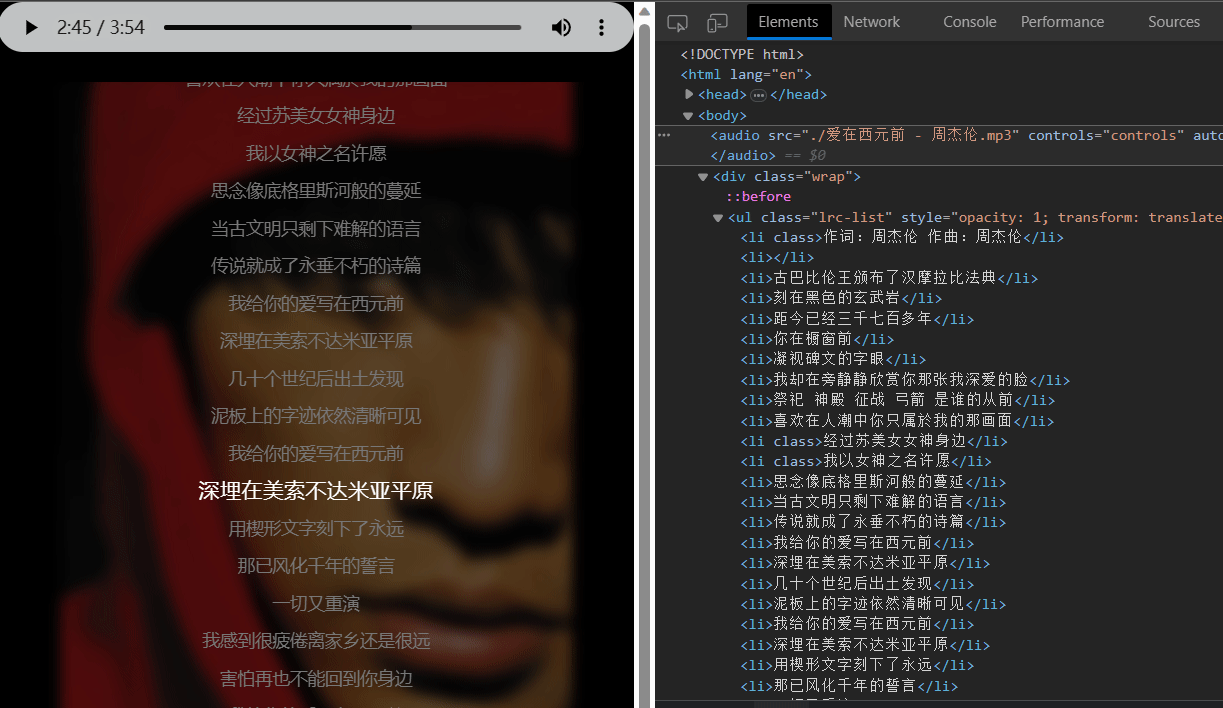Select li 古巴比伦王颁布了汉摩拉比法典

(x=889, y=278)
